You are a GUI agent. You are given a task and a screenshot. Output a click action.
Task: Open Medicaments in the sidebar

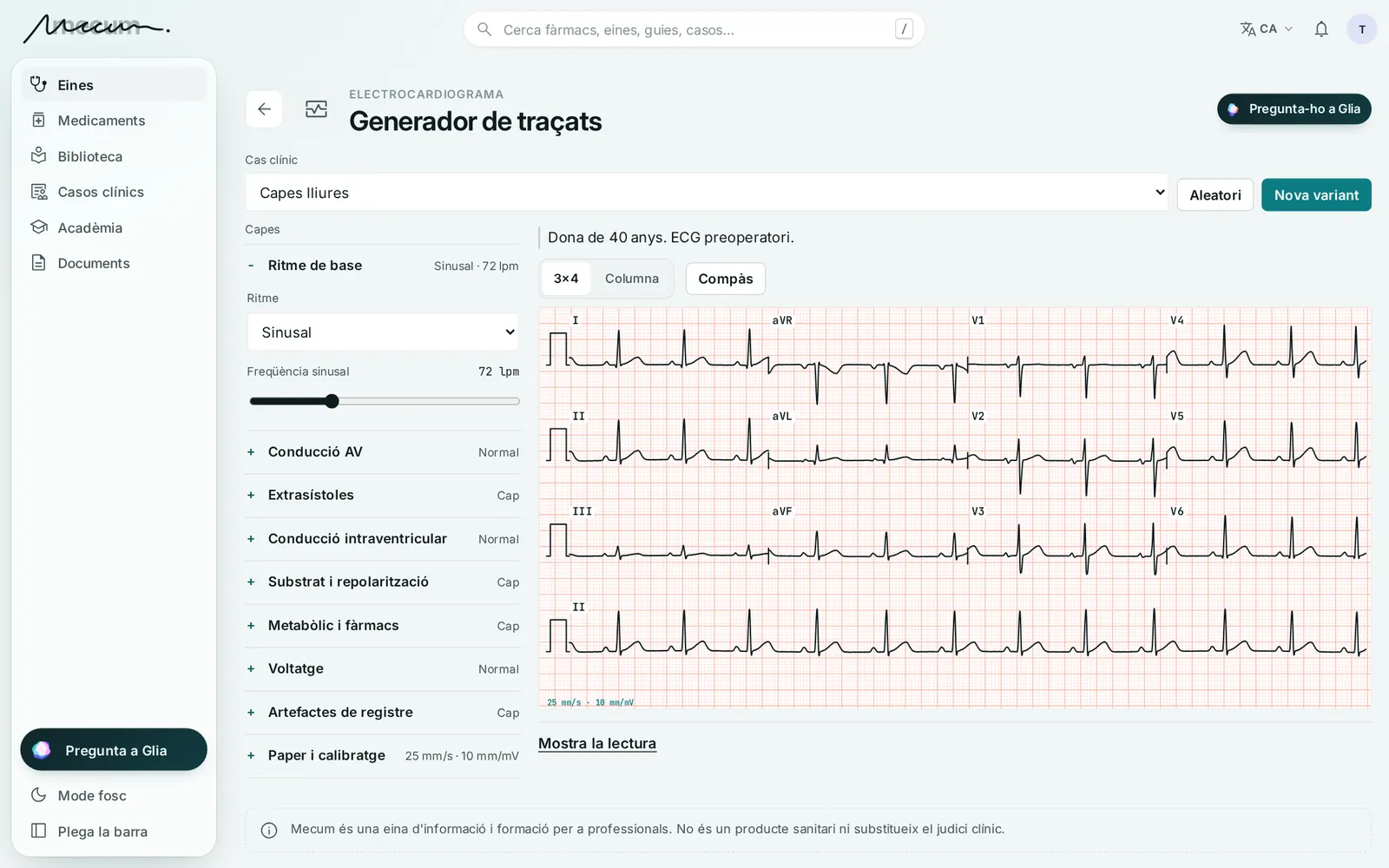point(114,121)
